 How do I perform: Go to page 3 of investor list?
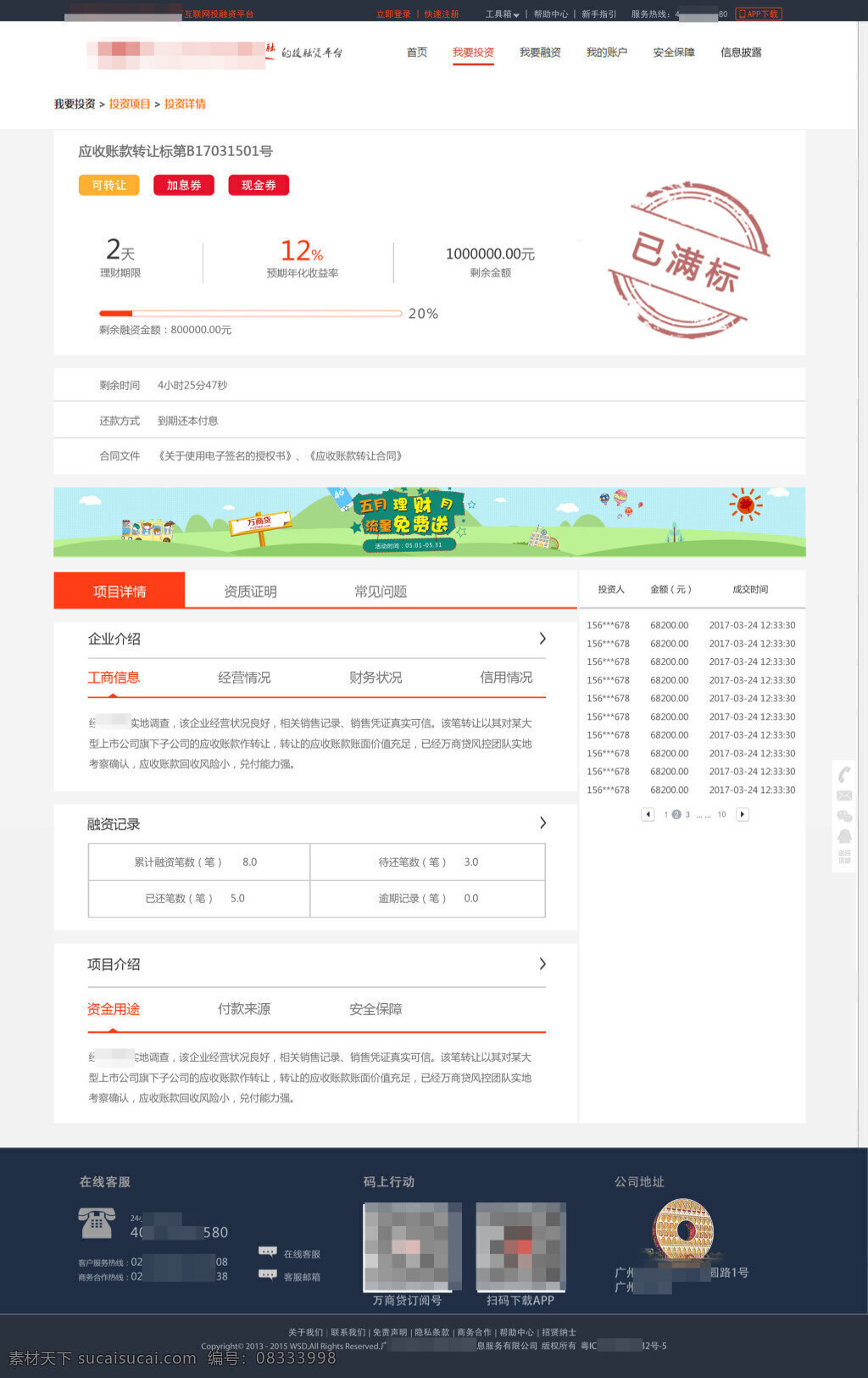click(687, 814)
